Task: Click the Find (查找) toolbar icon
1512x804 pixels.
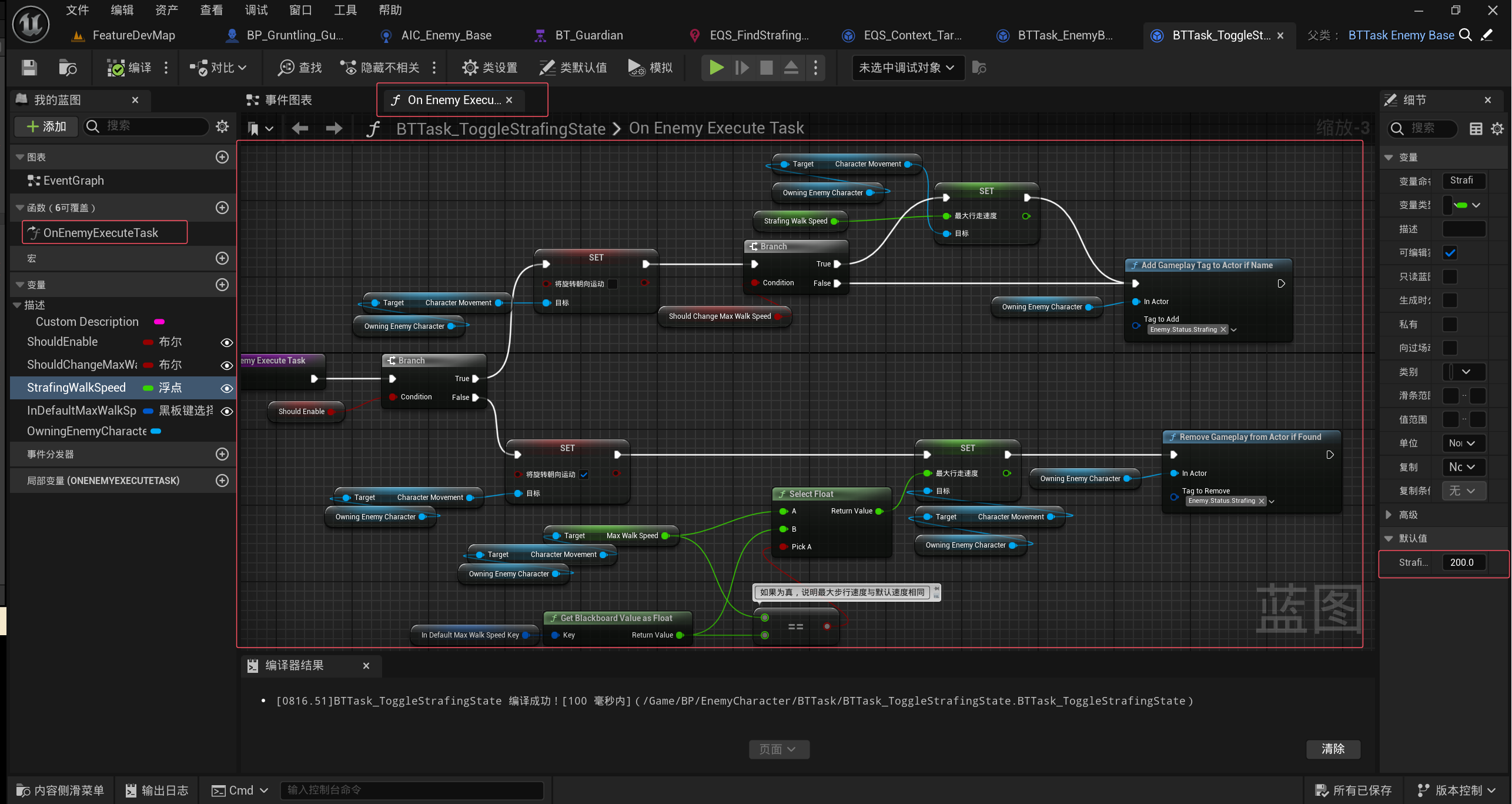Action: (x=286, y=68)
